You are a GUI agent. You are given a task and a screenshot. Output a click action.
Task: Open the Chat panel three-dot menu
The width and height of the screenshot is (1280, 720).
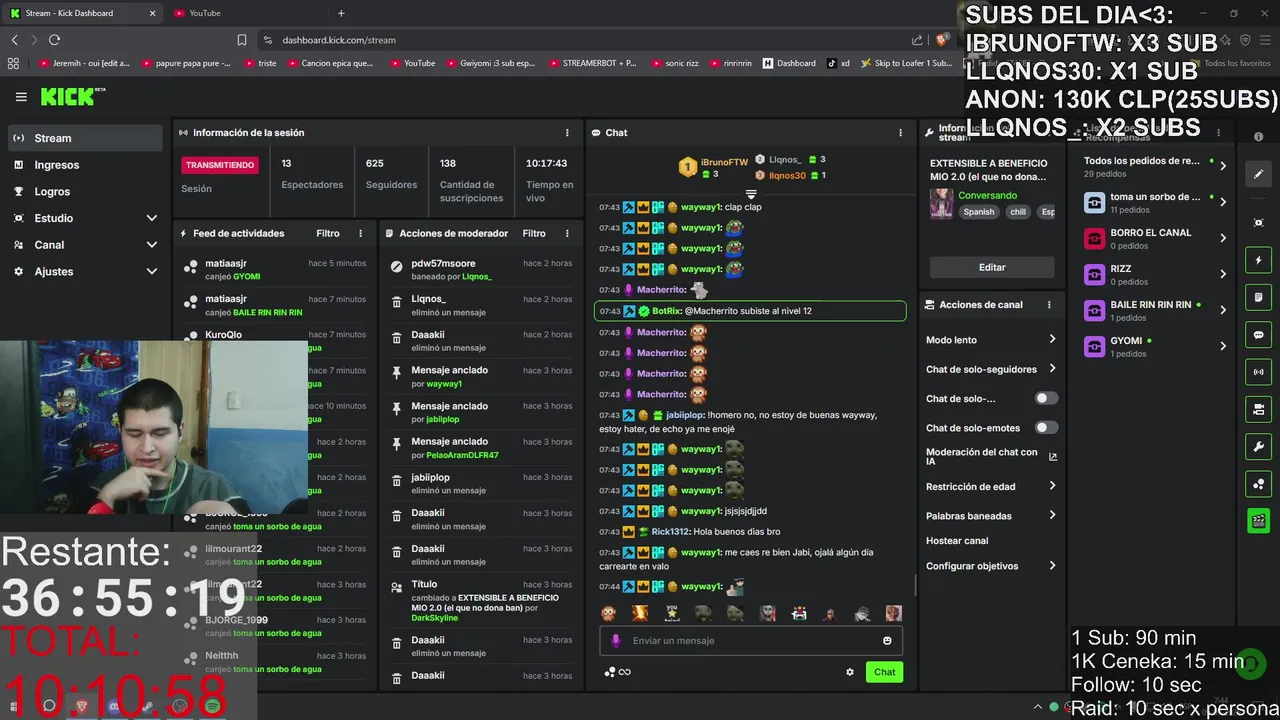click(900, 133)
